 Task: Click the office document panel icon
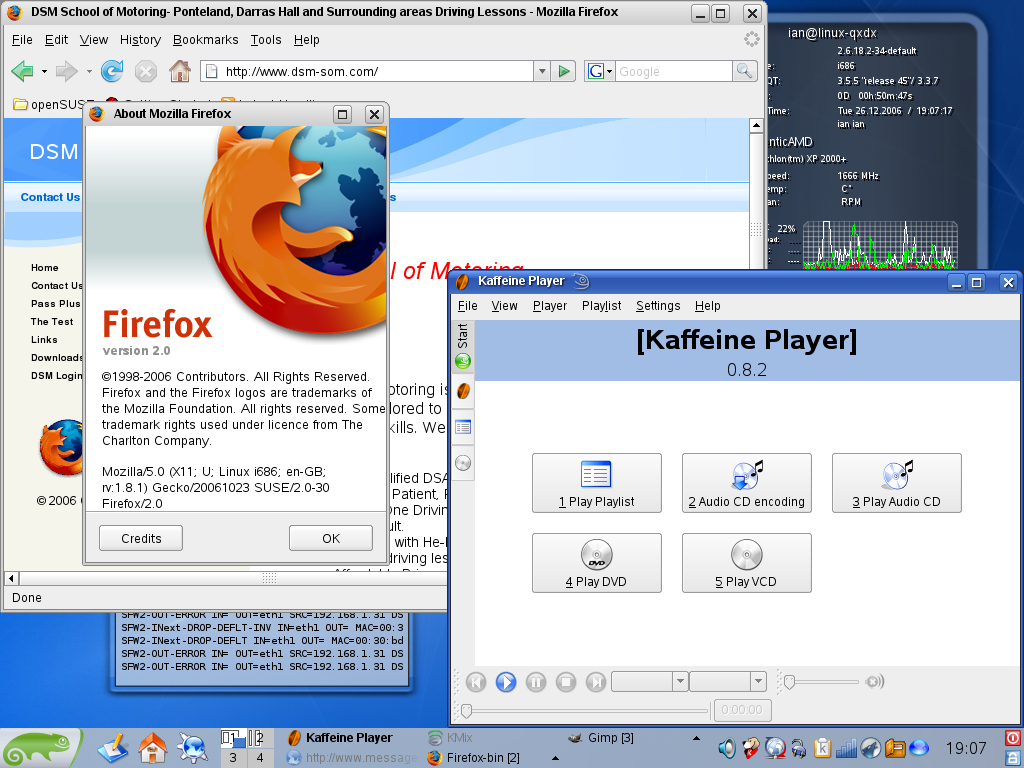[113, 748]
